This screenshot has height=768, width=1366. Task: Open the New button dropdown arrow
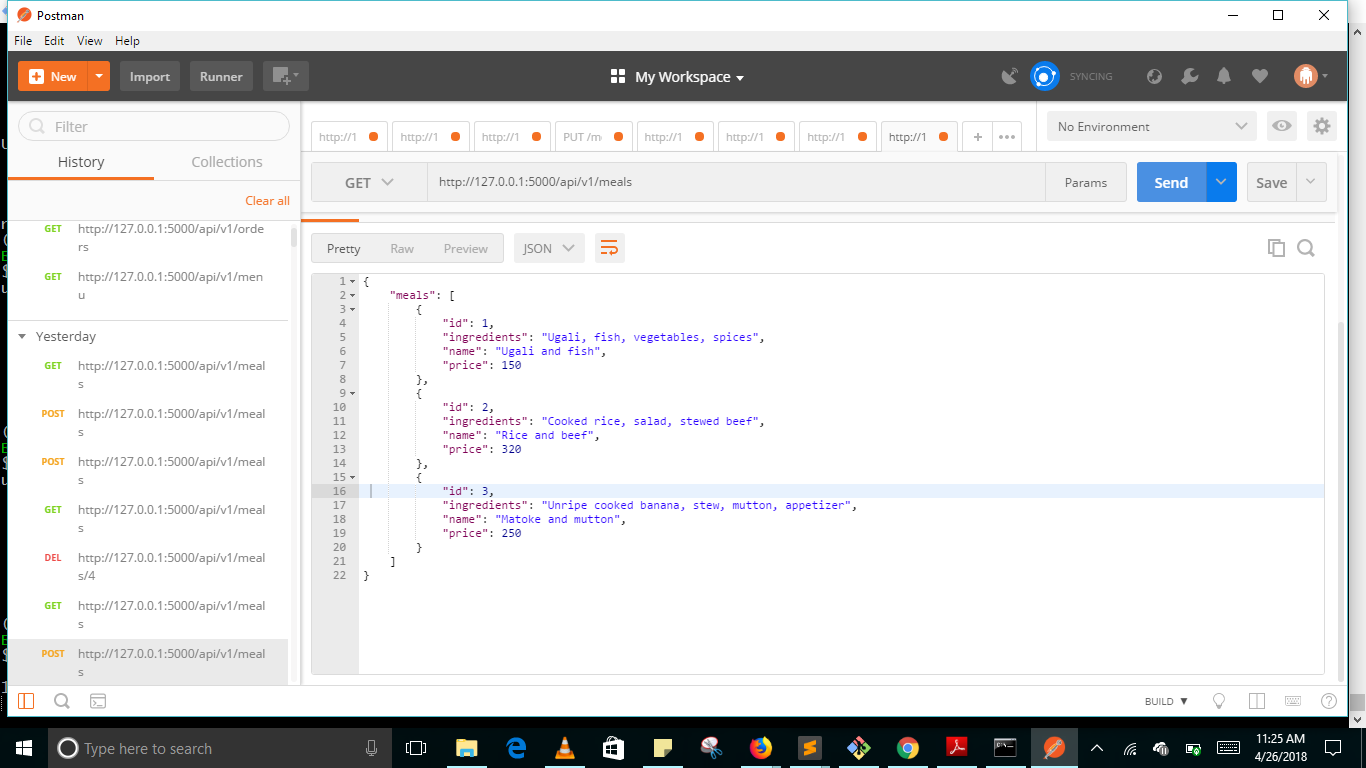point(99,76)
